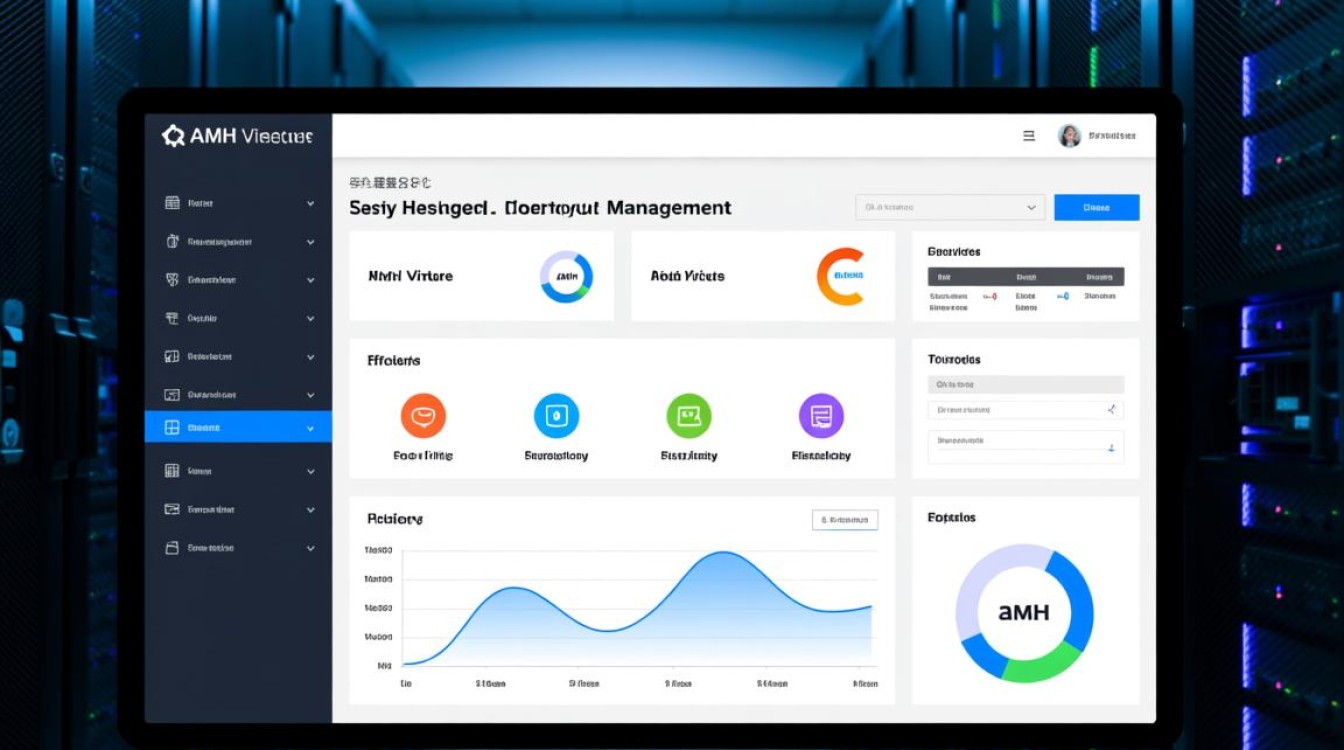Open the purple circular document icon
Viewport: 1344px width, 750px height.
click(821, 416)
